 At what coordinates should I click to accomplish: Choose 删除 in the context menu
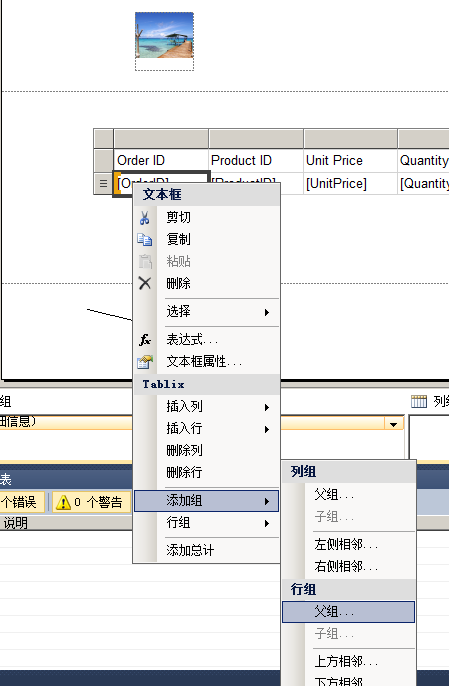[x=207, y=283]
